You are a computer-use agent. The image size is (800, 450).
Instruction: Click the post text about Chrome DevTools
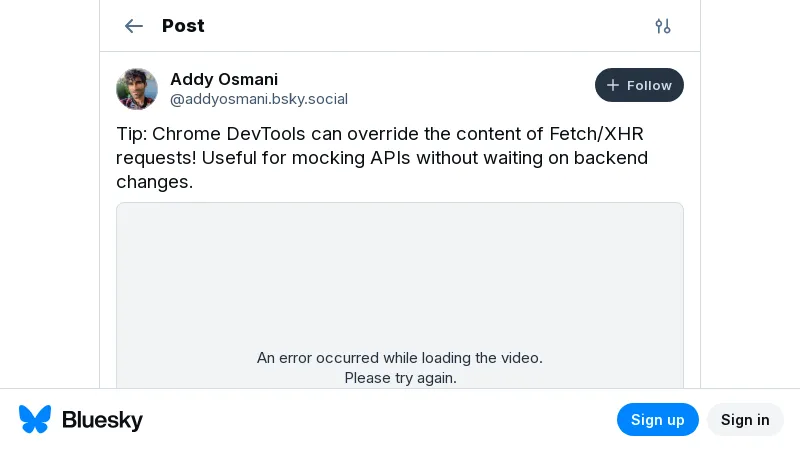(380, 158)
